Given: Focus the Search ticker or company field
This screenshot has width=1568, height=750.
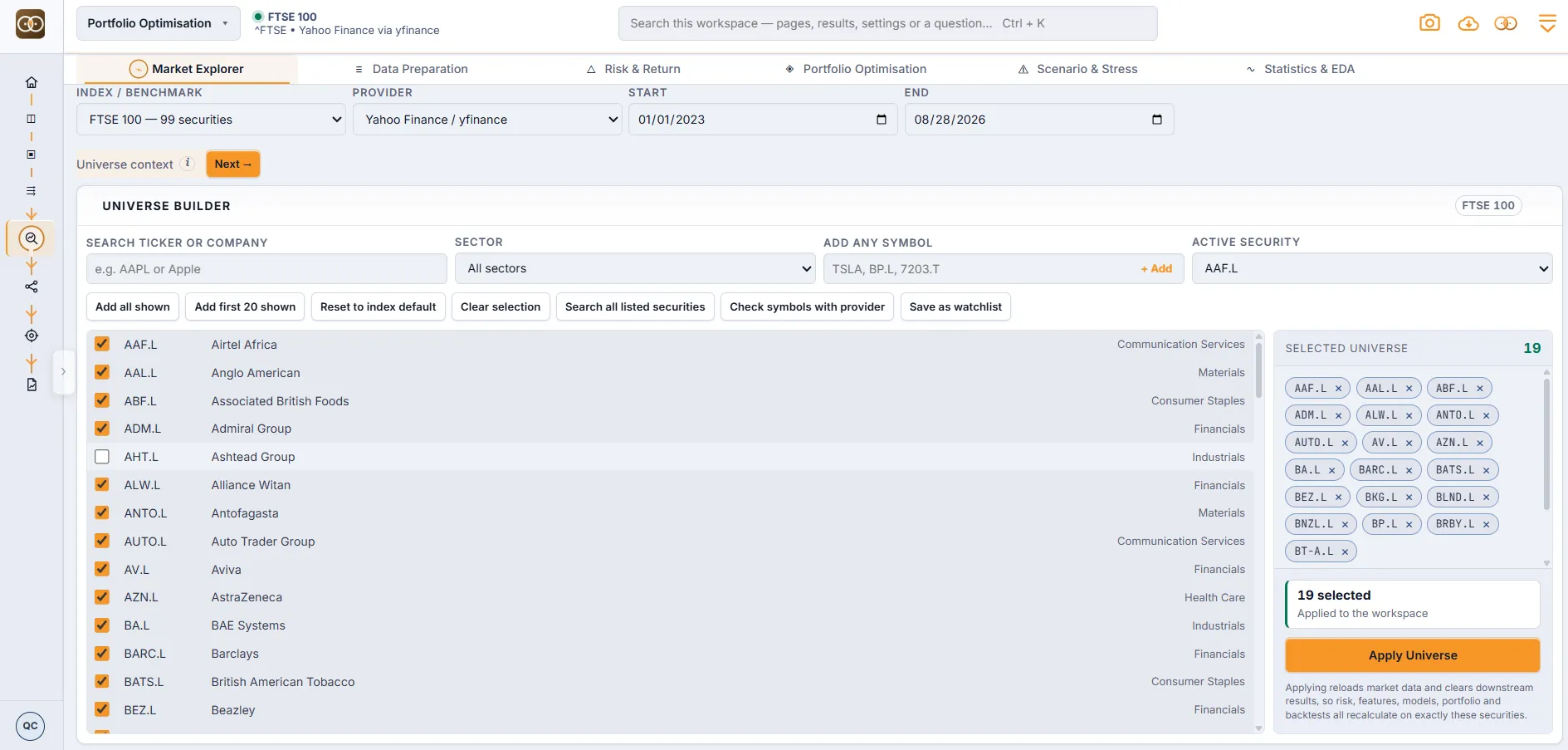Looking at the screenshot, I should tap(266, 269).
